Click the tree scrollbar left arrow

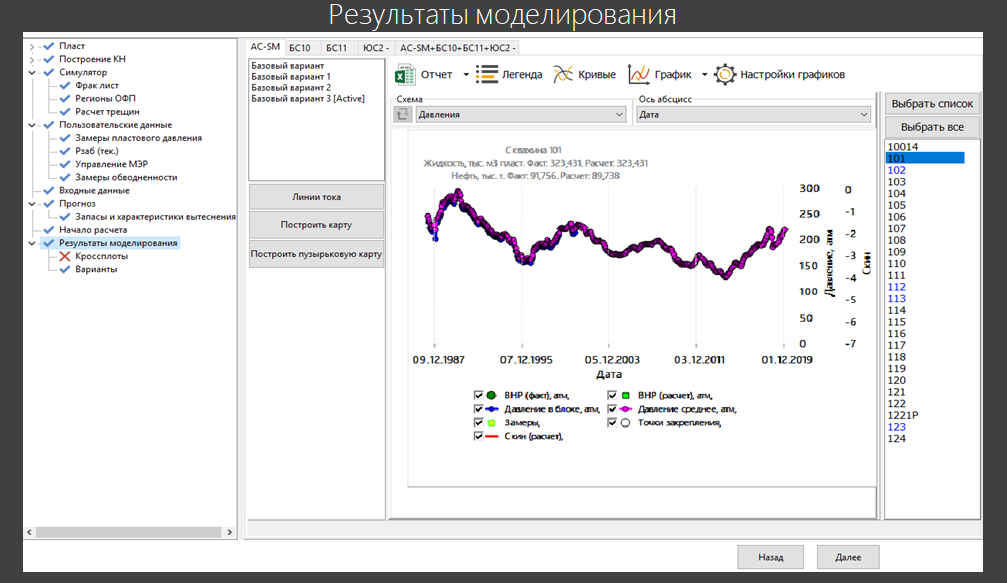30,532
